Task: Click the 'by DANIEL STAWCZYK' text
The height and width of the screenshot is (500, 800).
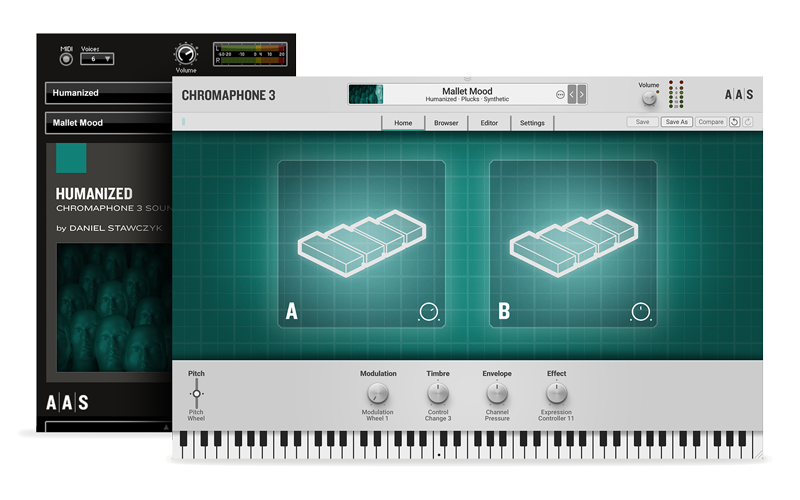Action: click(x=109, y=228)
